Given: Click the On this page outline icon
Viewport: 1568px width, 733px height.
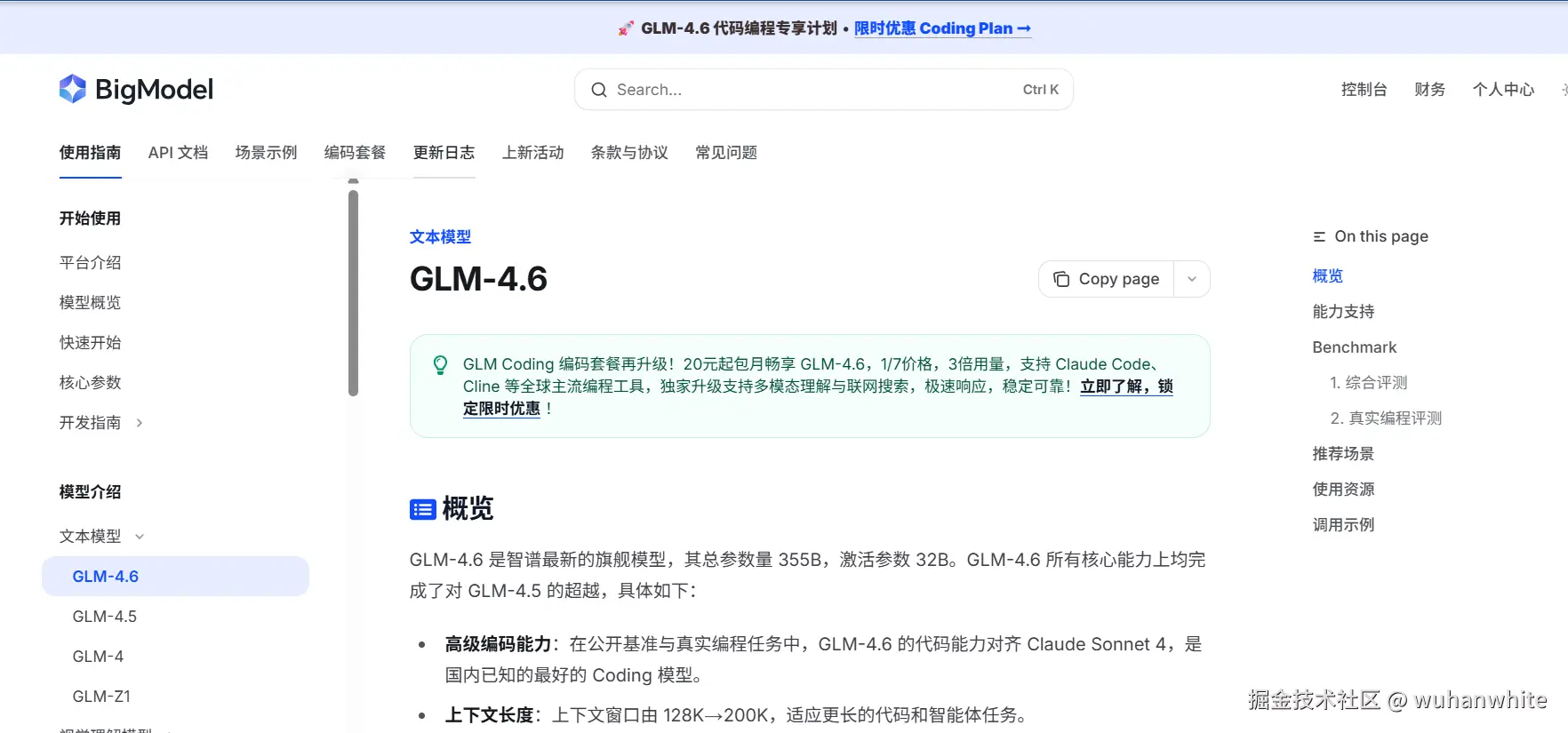Looking at the screenshot, I should (1319, 236).
